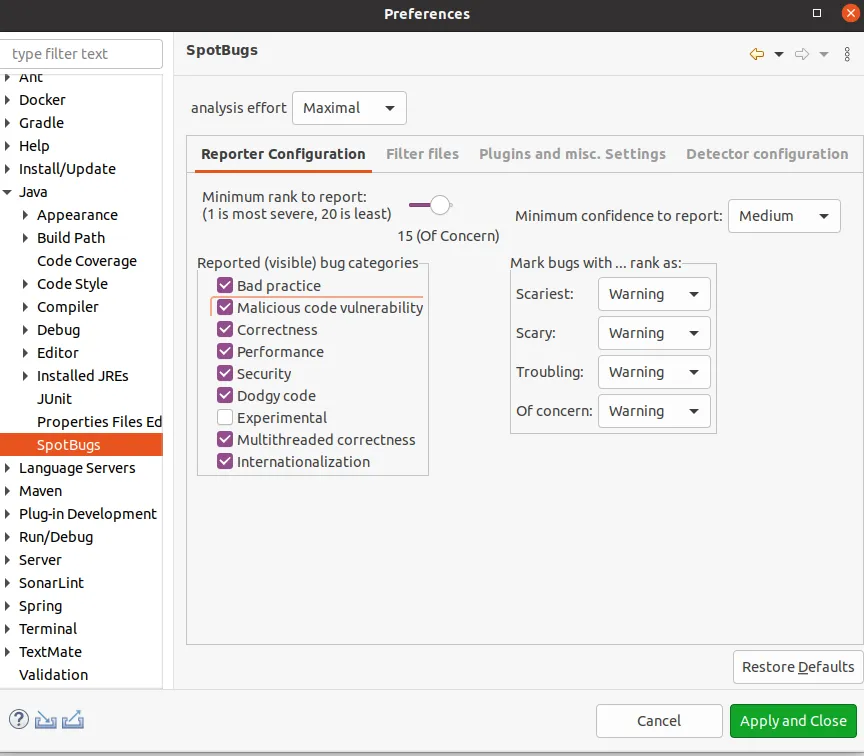This screenshot has height=756, width=864.
Task: Select Code Coverage in the tree
Action: (x=87, y=261)
